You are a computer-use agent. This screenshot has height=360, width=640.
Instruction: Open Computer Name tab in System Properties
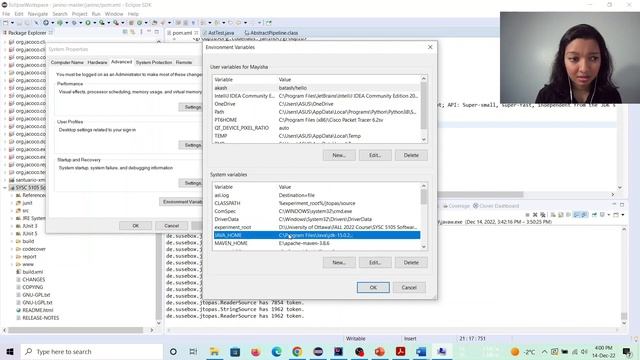click(x=67, y=62)
